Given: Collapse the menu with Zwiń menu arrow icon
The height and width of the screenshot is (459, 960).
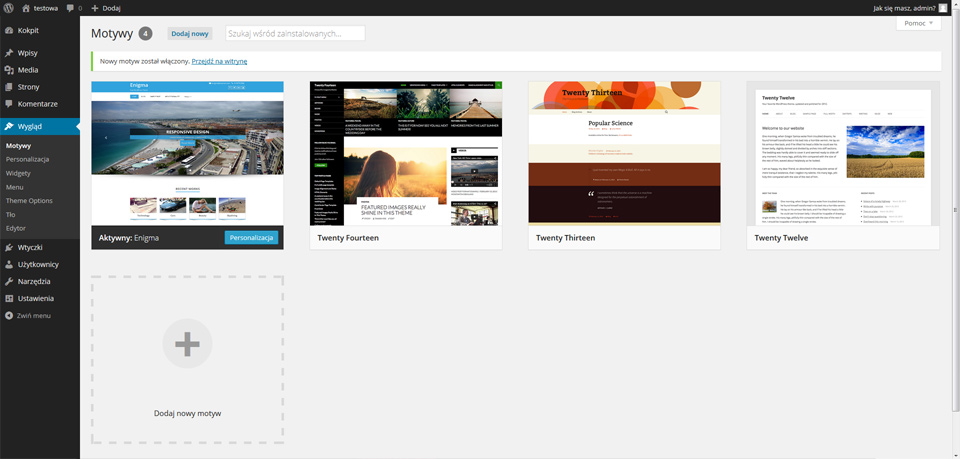Looking at the screenshot, I should 9,316.
